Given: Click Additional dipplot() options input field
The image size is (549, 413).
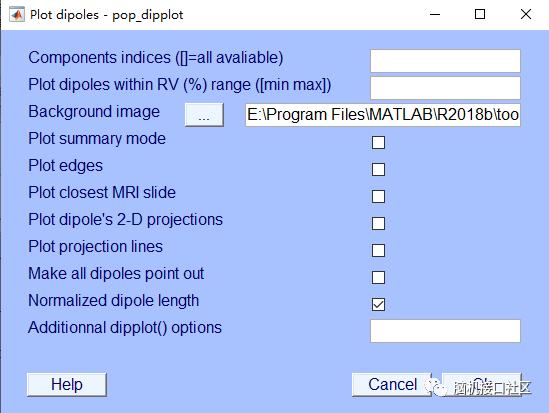Looking at the screenshot, I should (x=445, y=331).
